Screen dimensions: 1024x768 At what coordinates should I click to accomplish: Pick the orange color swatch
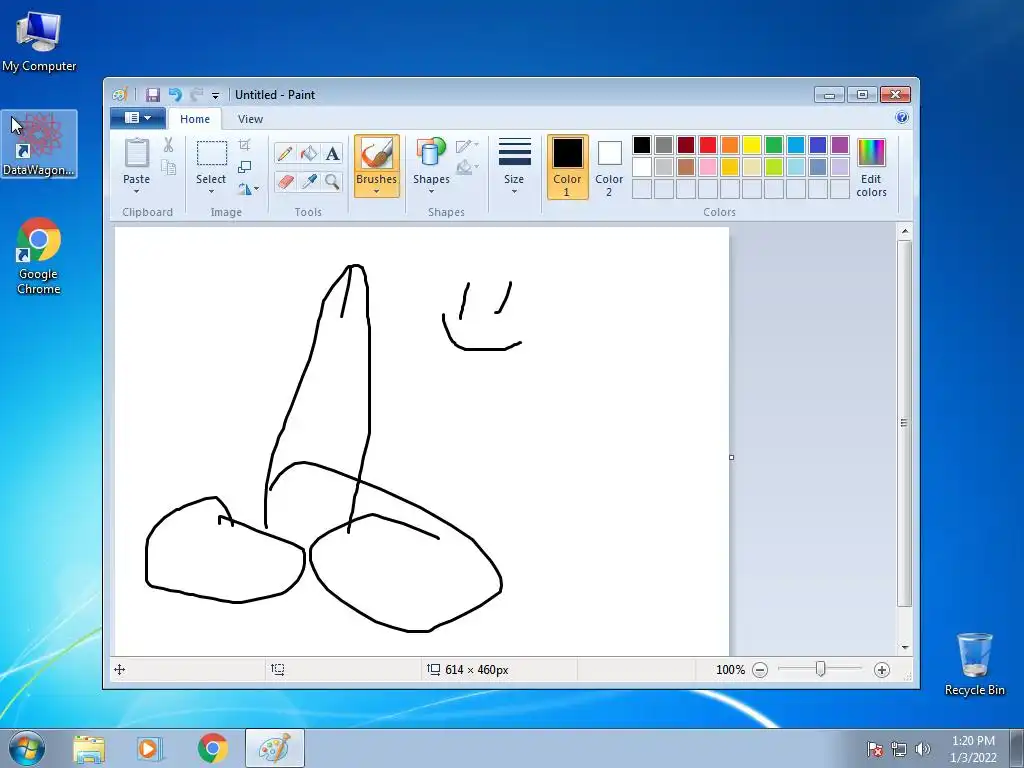coord(730,144)
